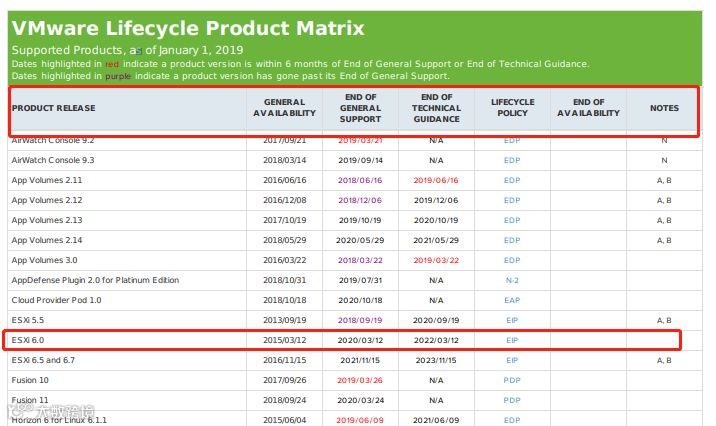
Task: Click the 'Cloud Provider Pod 1.0' cell
Action: 56,300
